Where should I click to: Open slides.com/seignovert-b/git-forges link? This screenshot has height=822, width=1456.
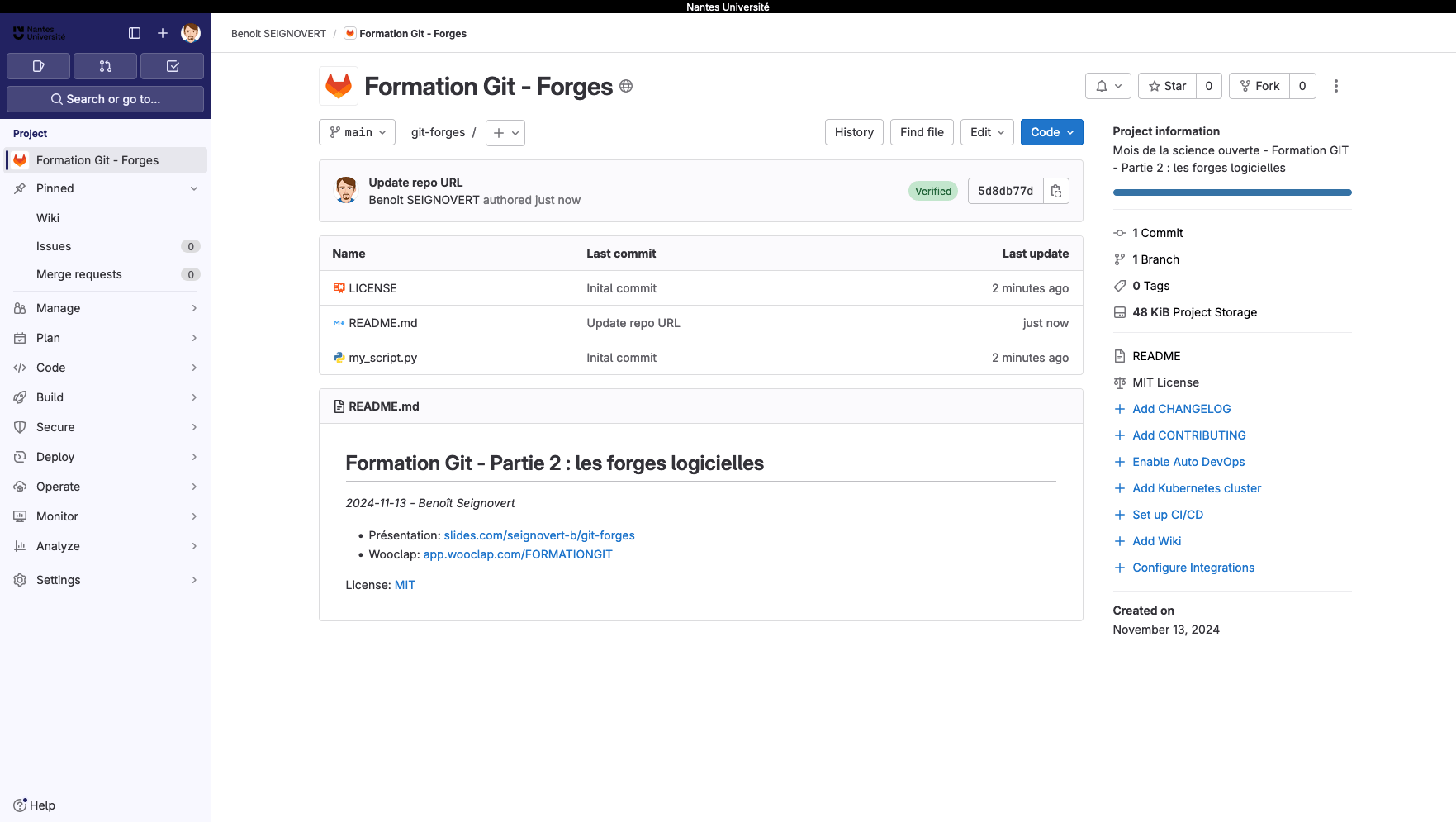click(539, 535)
